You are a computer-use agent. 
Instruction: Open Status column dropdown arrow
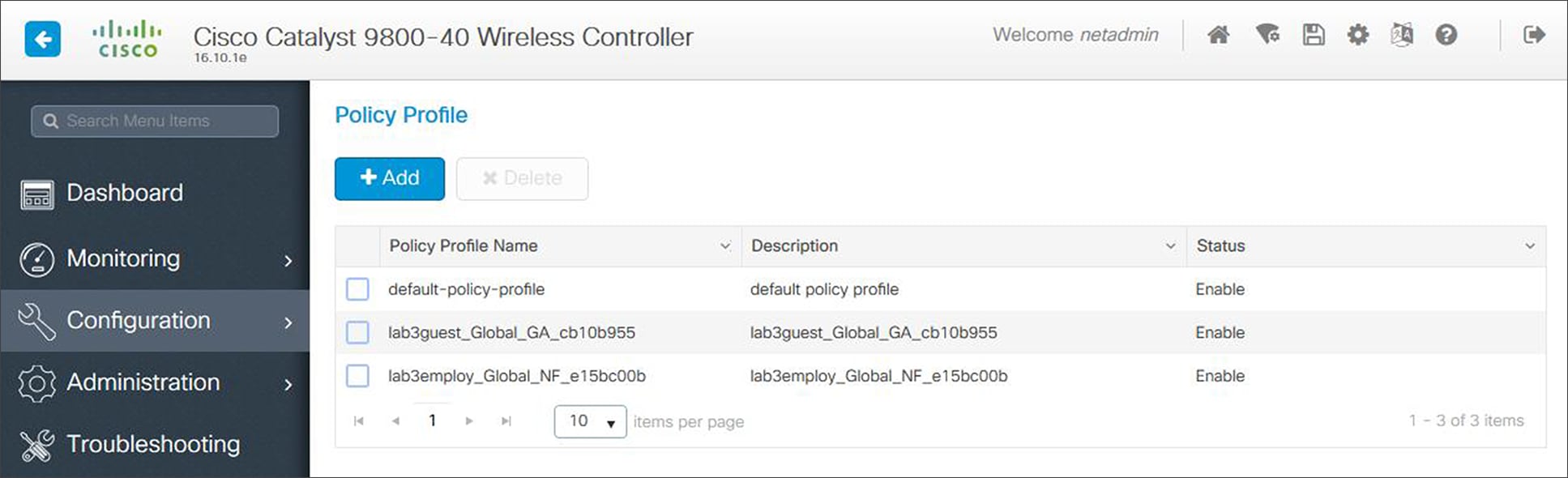(x=1530, y=246)
